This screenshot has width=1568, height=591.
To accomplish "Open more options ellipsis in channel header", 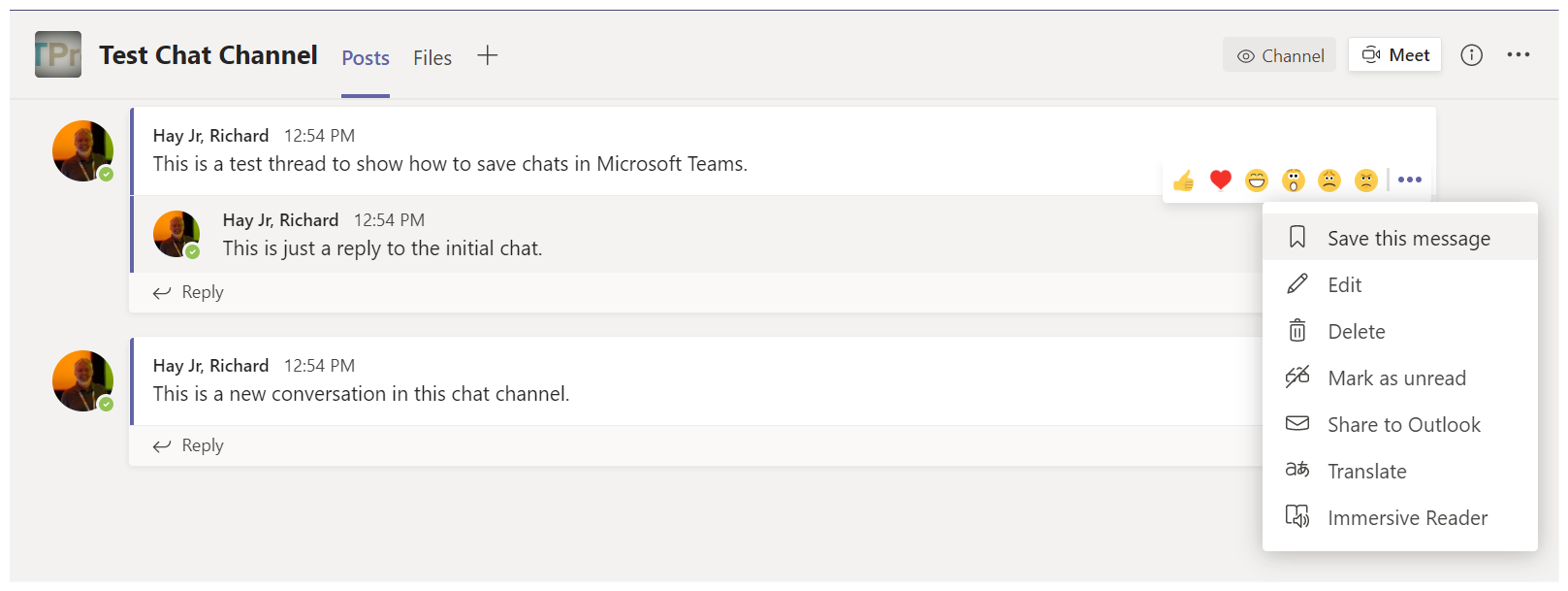I will coord(1518,55).
